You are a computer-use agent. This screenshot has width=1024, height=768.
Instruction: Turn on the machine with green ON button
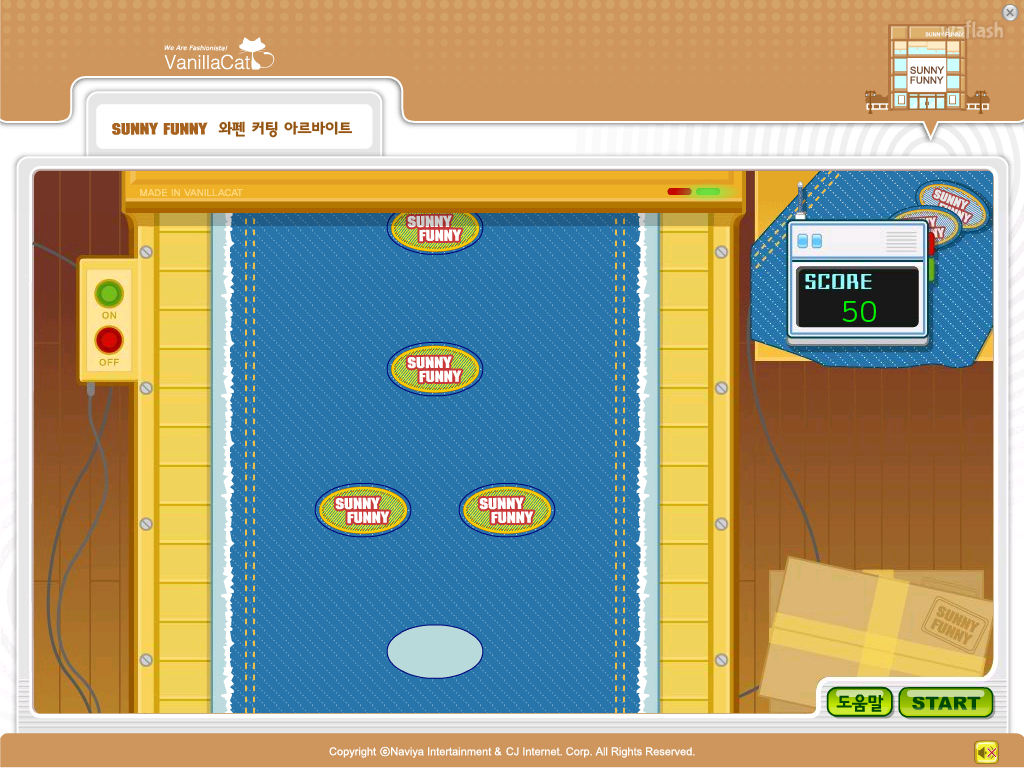click(x=109, y=294)
